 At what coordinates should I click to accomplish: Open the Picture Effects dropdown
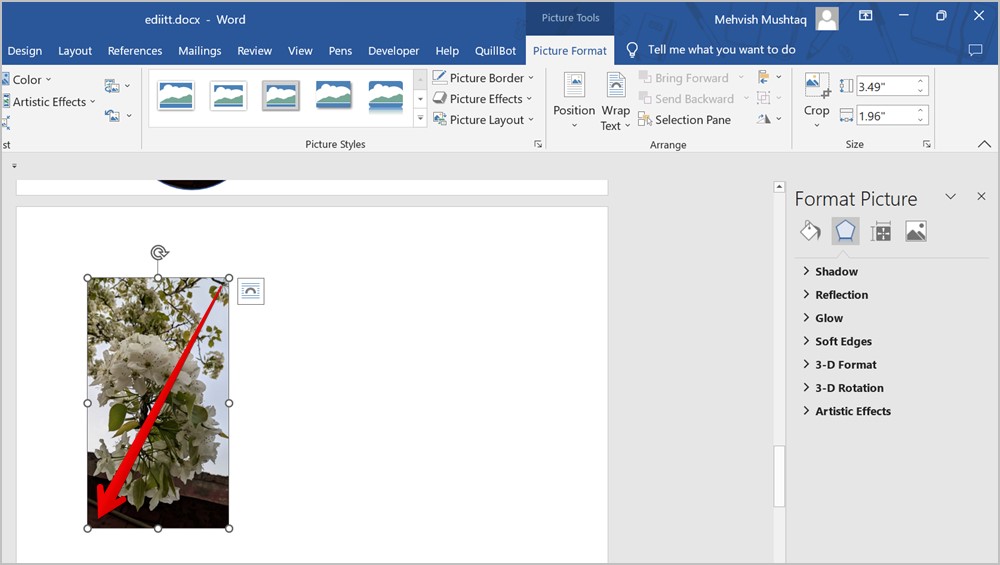[x=485, y=99]
